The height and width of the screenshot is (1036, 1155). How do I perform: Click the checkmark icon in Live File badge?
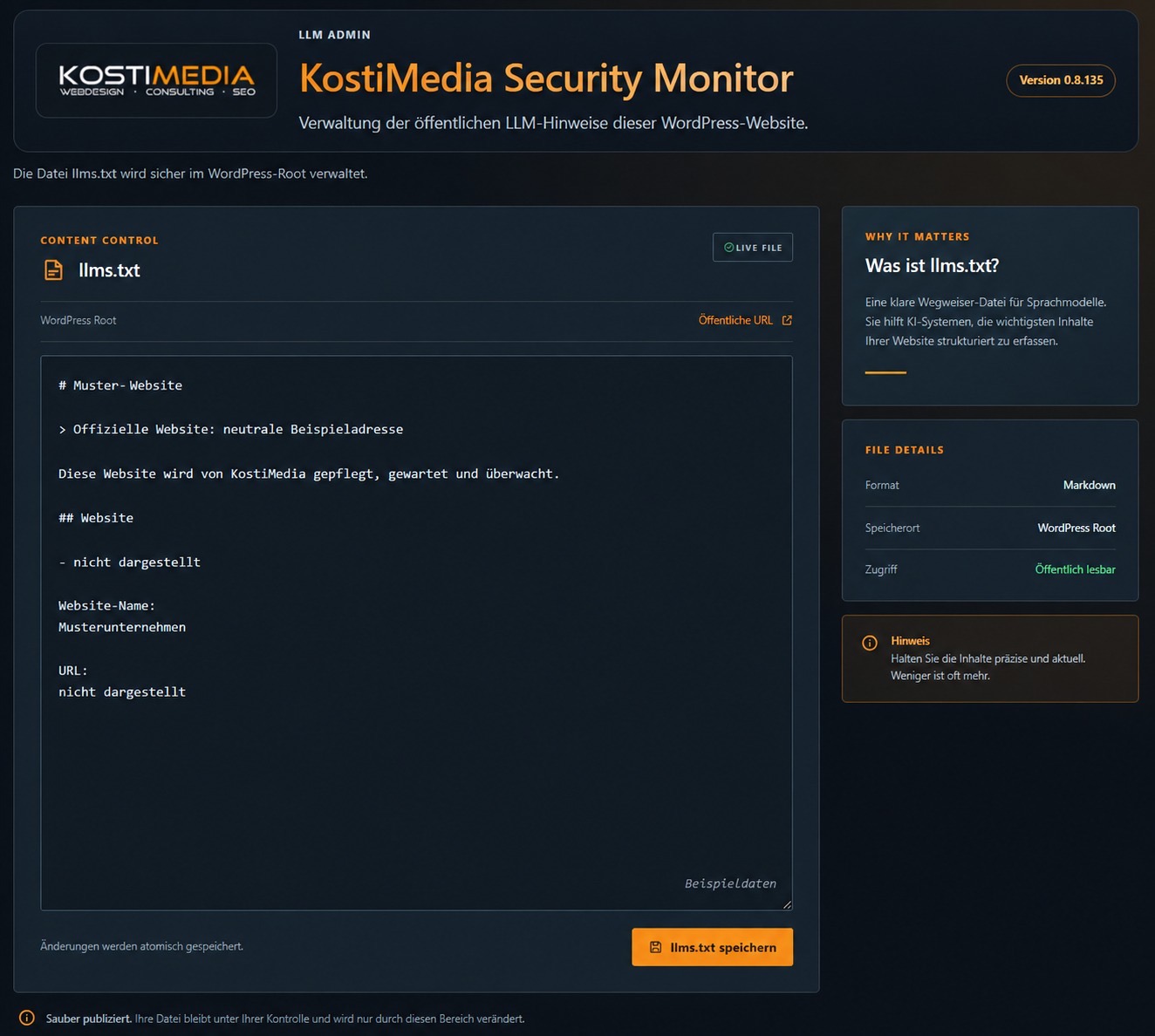coord(728,248)
